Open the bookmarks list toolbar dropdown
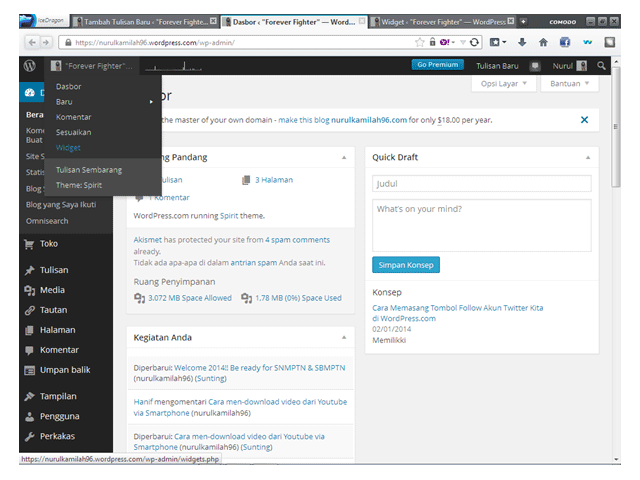The height and width of the screenshot is (480, 640). (x=498, y=42)
